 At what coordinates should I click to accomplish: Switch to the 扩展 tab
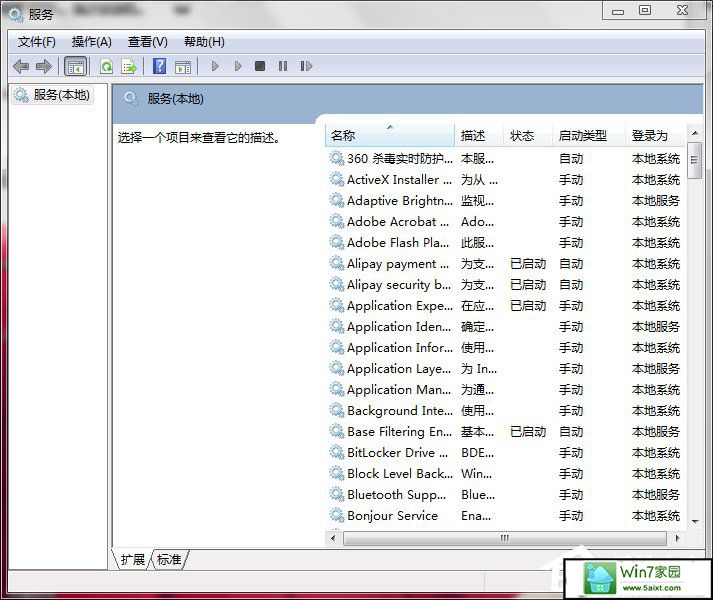[x=132, y=559]
